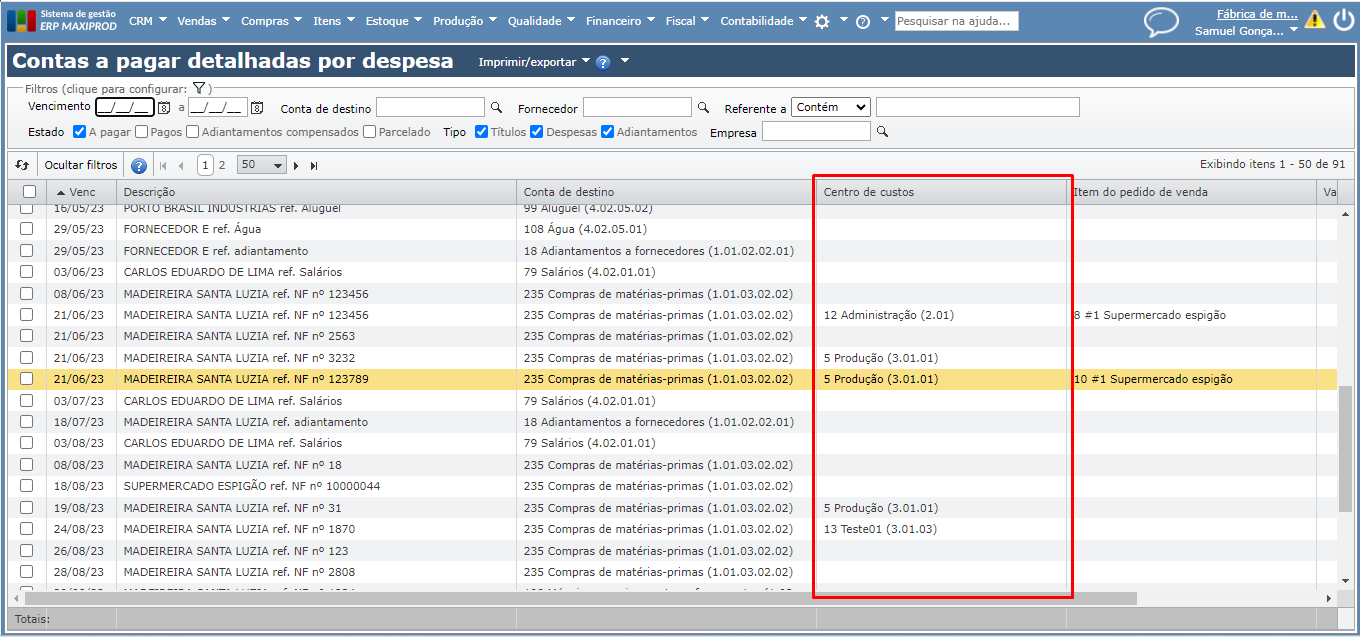Image resolution: width=1360 pixels, height=637 pixels.
Task: Open the Itens menu
Action: tap(333, 21)
